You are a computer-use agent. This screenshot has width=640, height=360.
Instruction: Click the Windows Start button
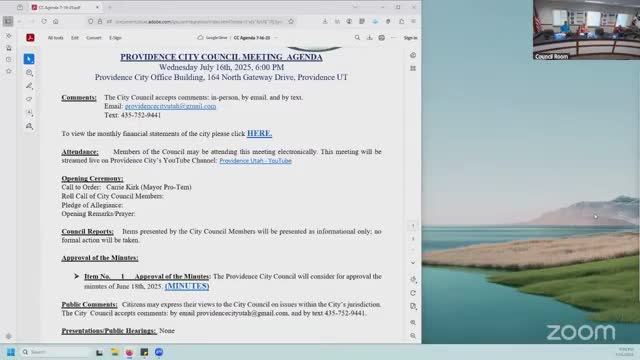[11, 352]
